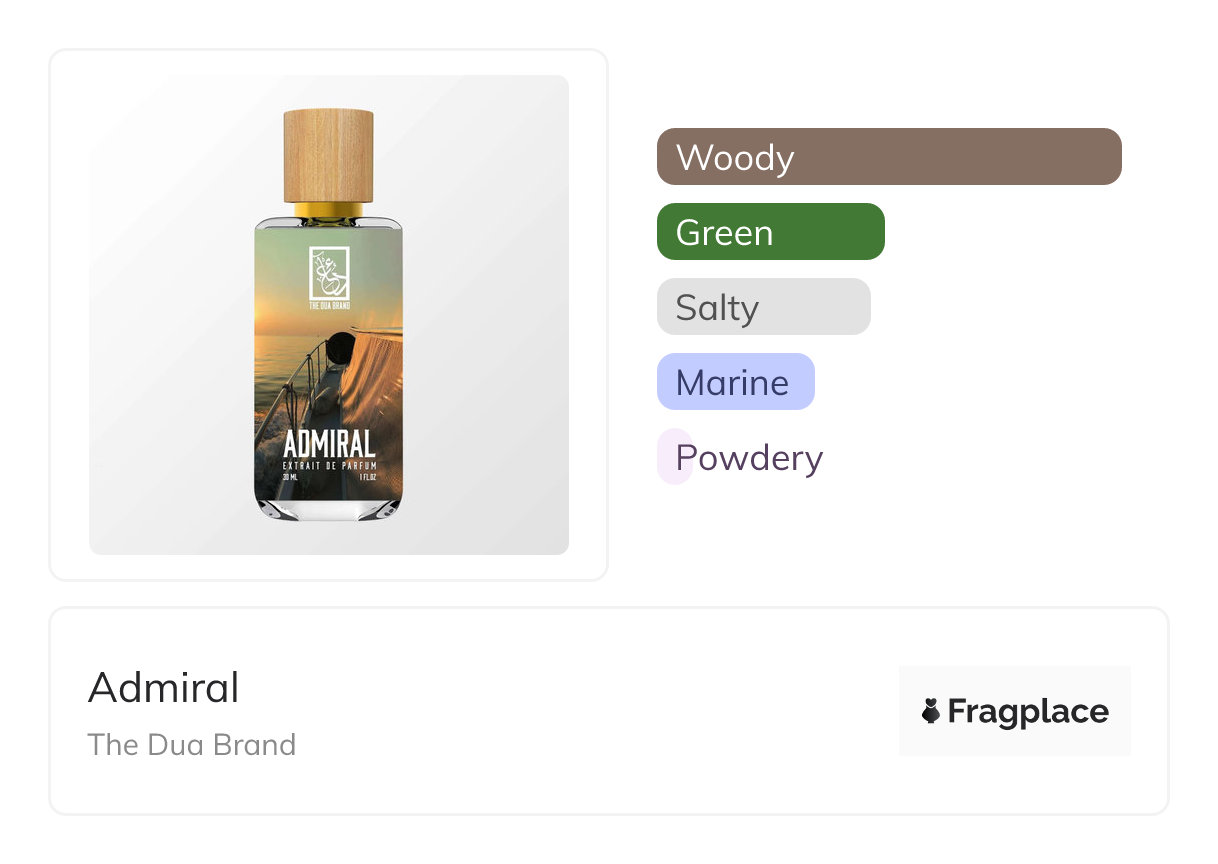Click the 30 ML marking on the bottle
Screen dimensions: 1218x864
(290, 477)
